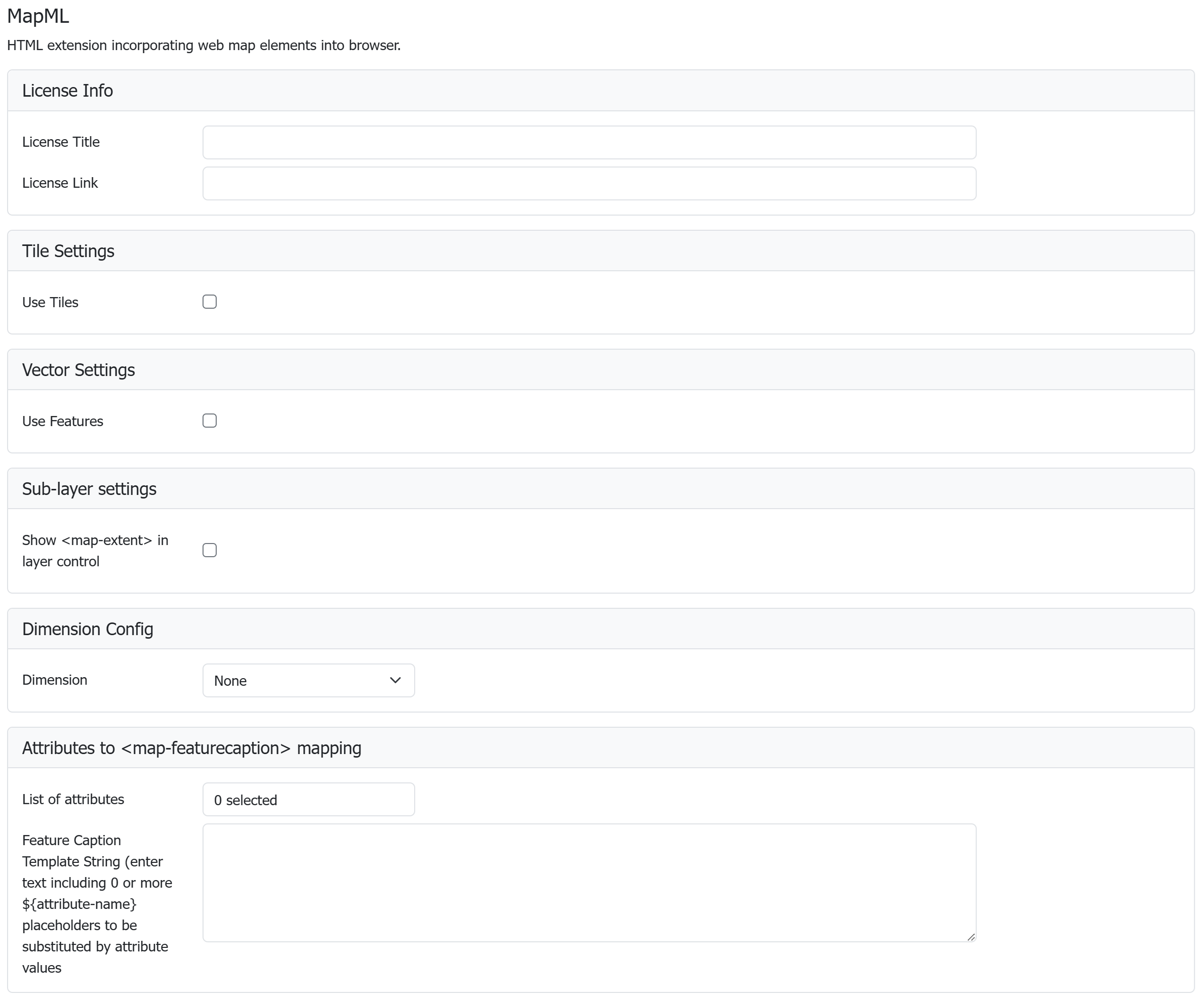
Task: Click the License Info section header
Action: 68,91
